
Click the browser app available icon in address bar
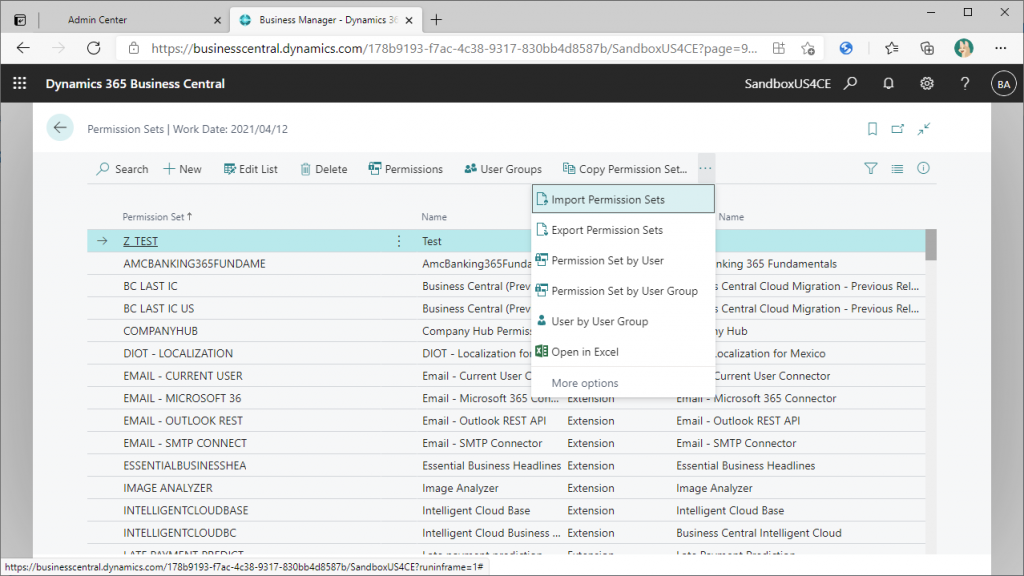pos(778,48)
